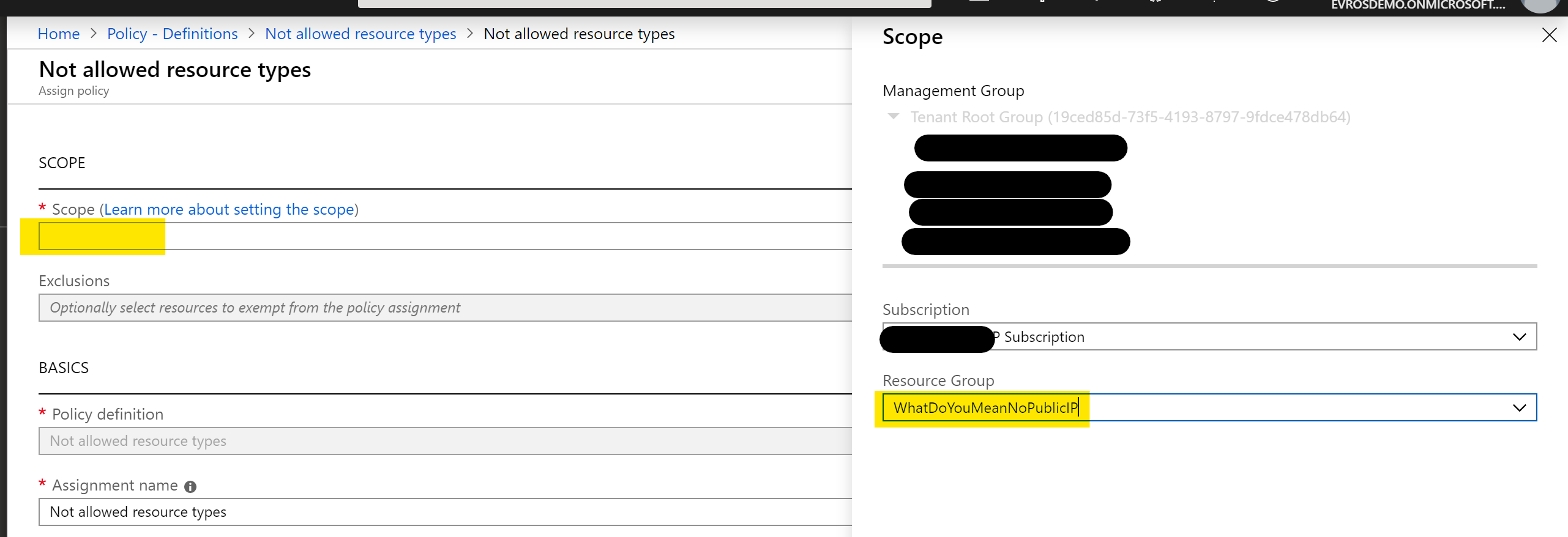Click the Assignment name info icon
This screenshot has width=1568, height=537.
[x=190, y=487]
